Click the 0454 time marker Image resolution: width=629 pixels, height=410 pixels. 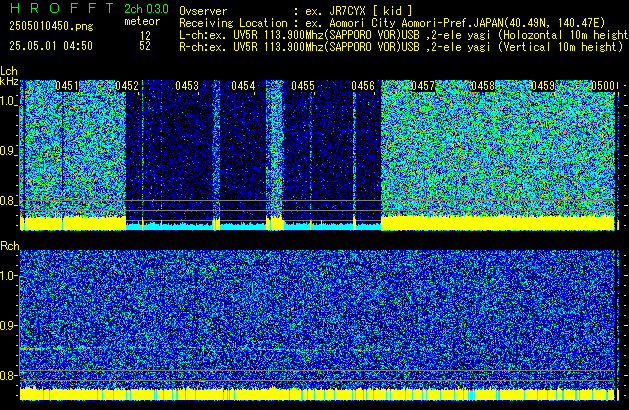243,86
